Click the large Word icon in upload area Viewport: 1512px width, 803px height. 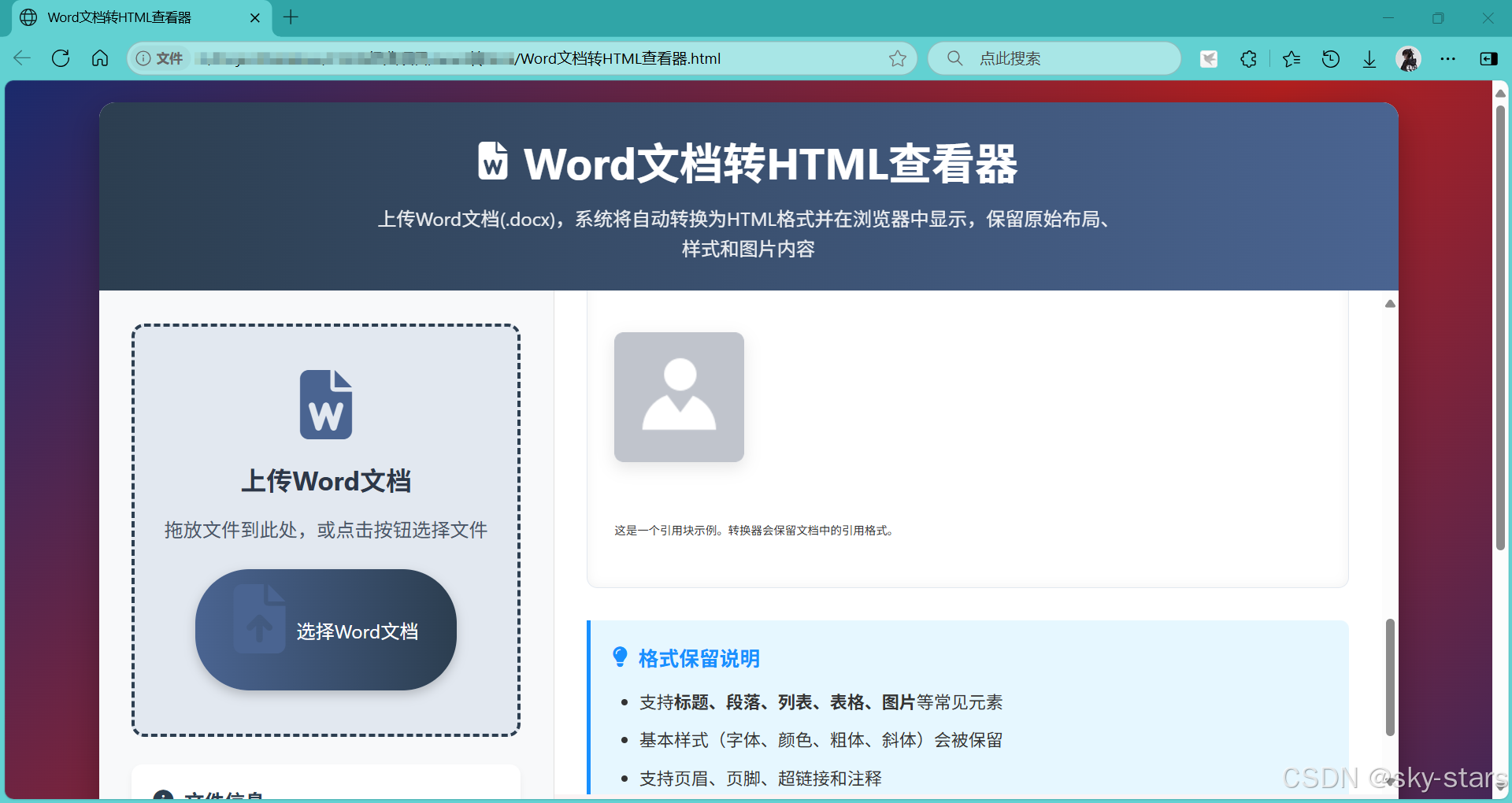[326, 405]
